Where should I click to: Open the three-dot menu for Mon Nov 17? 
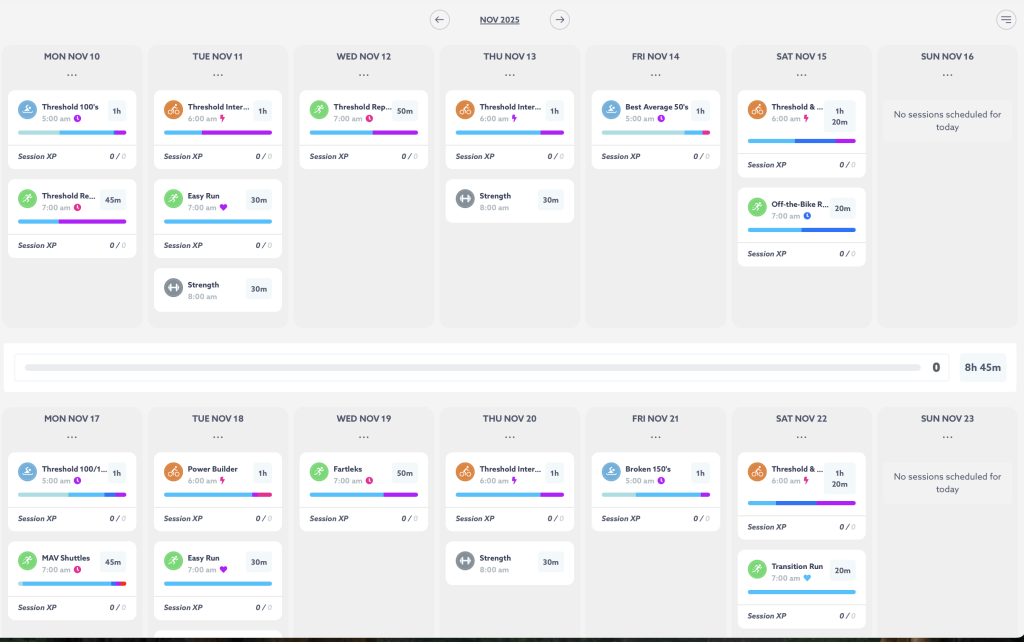72,437
